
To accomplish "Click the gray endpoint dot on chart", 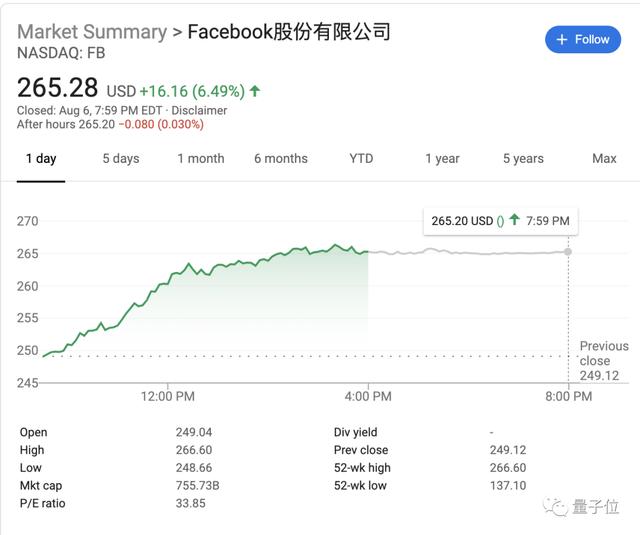I will point(568,252).
